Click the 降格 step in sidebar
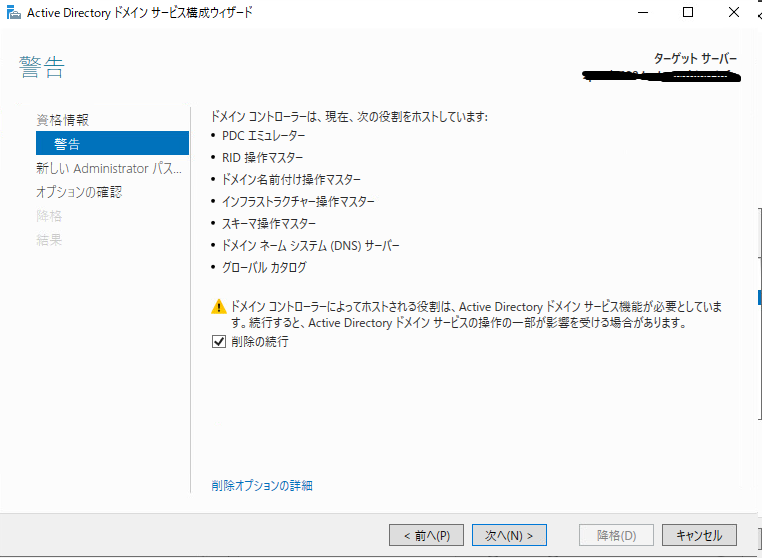This screenshot has width=762, height=558. click(x=49, y=216)
